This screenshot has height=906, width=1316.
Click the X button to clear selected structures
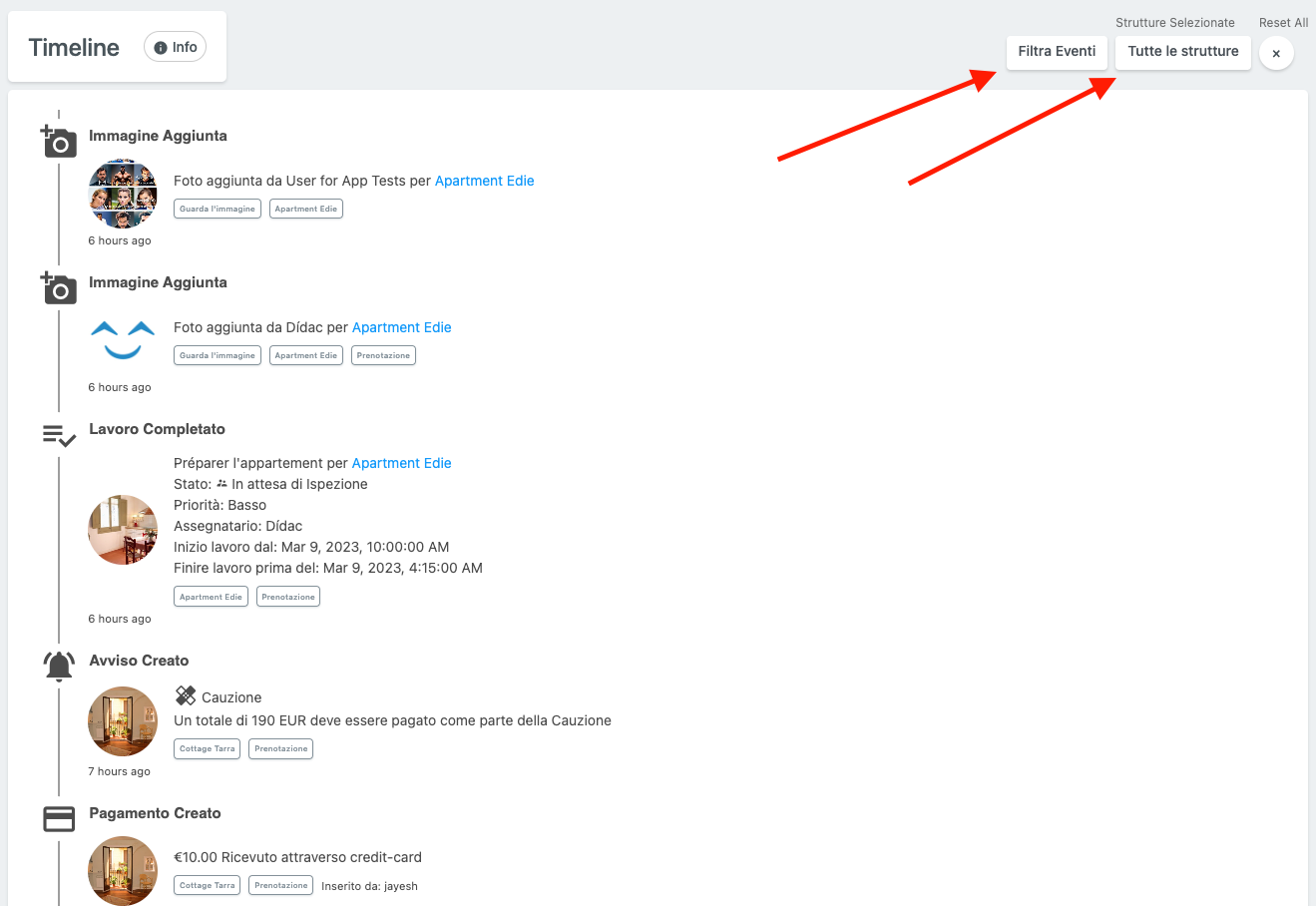1276,54
